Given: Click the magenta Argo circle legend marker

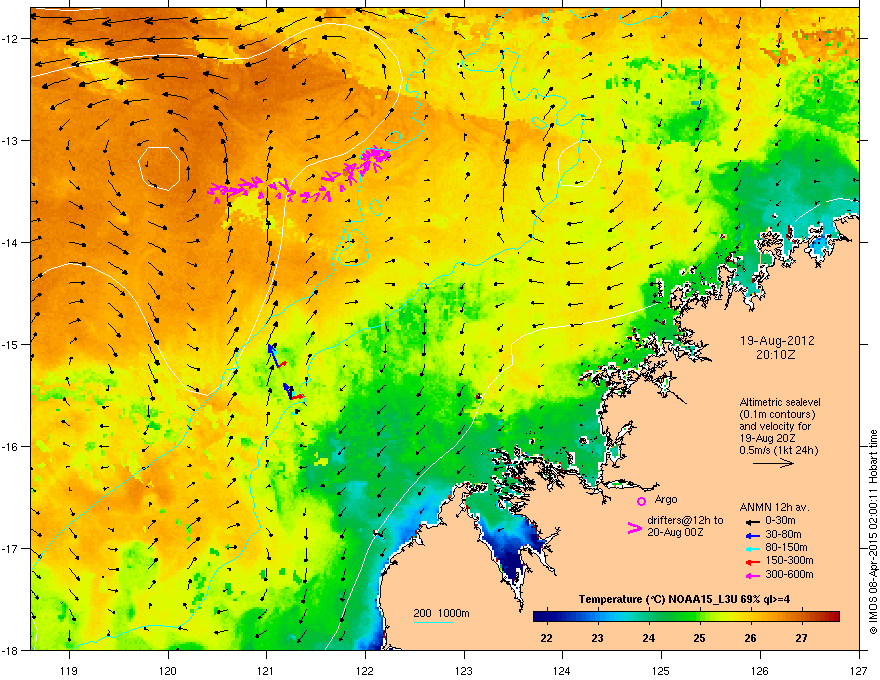Looking at the screenshot, I should coord(641,501).
